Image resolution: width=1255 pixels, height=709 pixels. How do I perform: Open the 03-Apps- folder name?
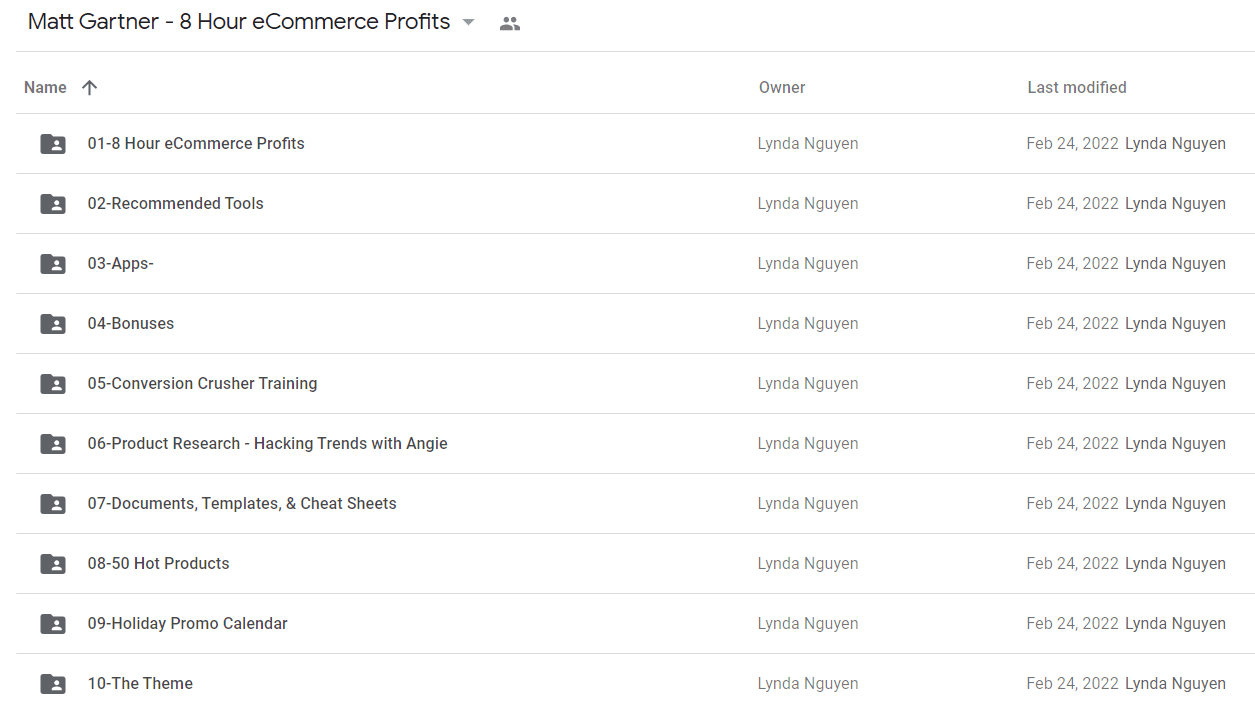click(120, 263)
